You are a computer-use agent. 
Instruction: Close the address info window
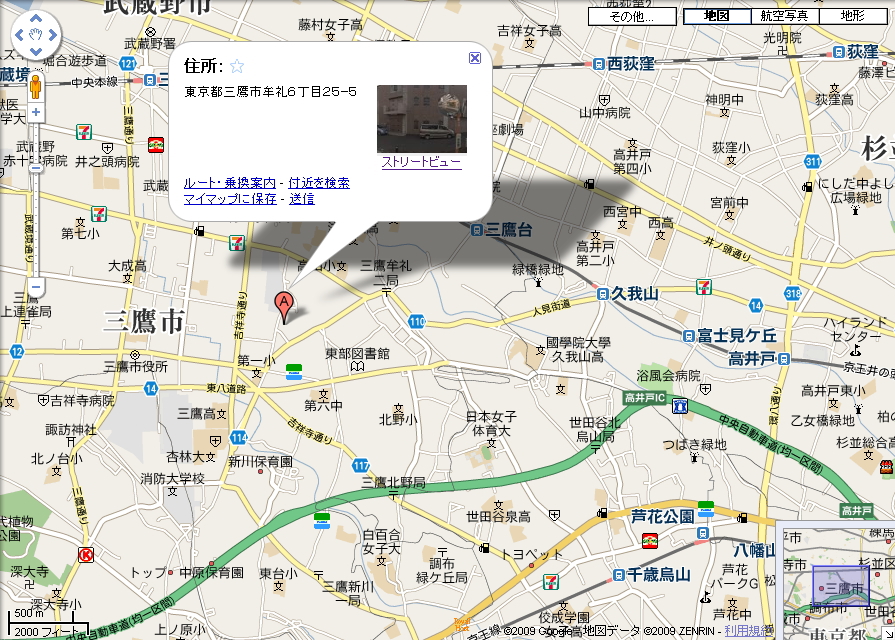tap(475, 58)
